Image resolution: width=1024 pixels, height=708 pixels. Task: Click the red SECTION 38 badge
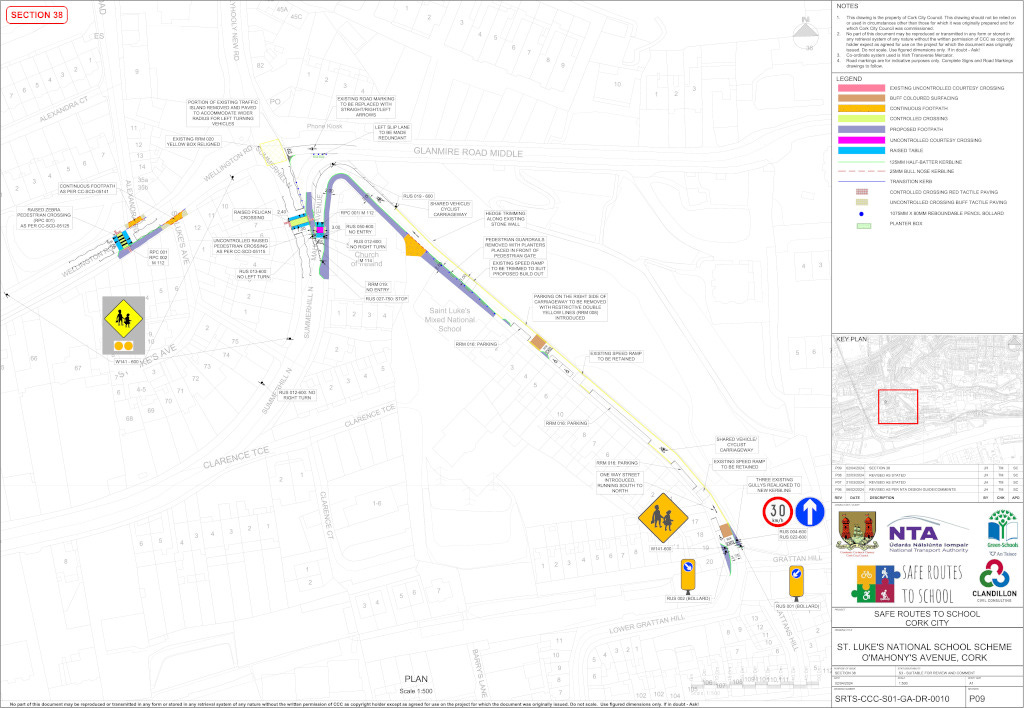point(37,14)
